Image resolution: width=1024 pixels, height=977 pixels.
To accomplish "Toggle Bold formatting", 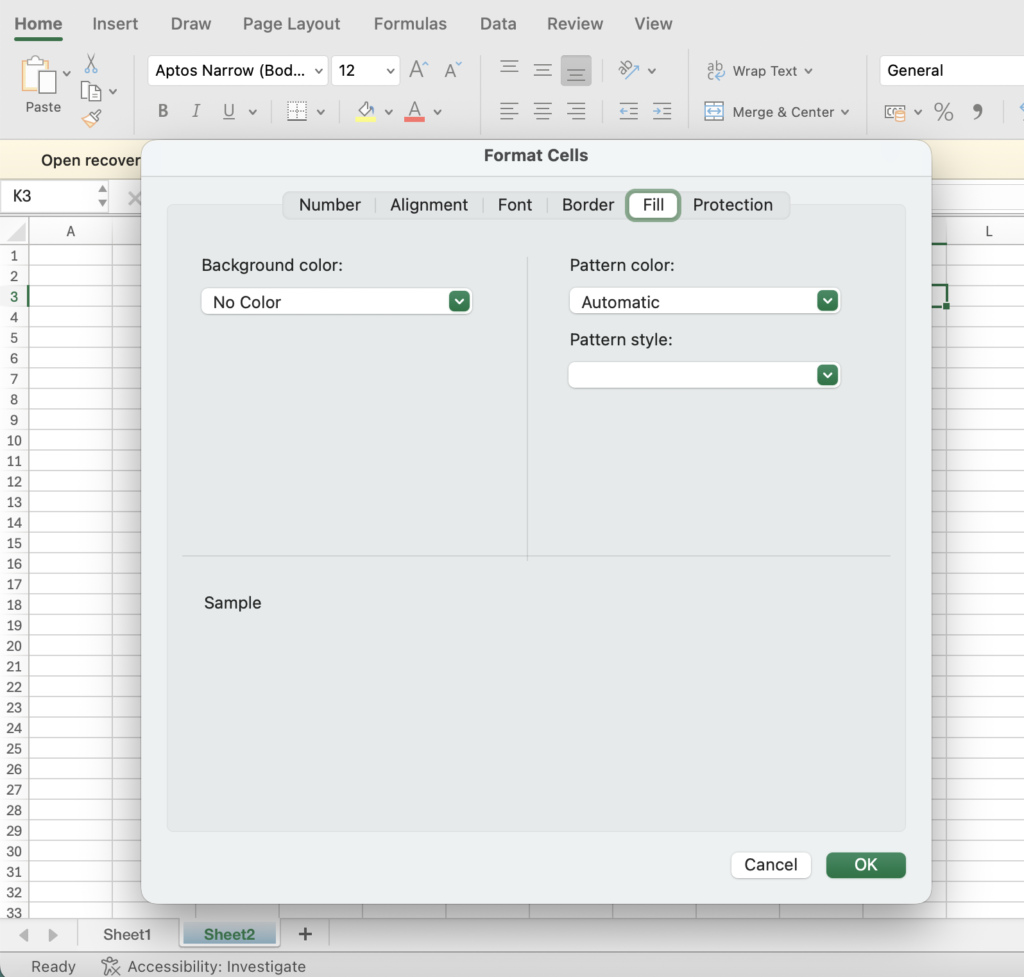I will pos(163,111).
